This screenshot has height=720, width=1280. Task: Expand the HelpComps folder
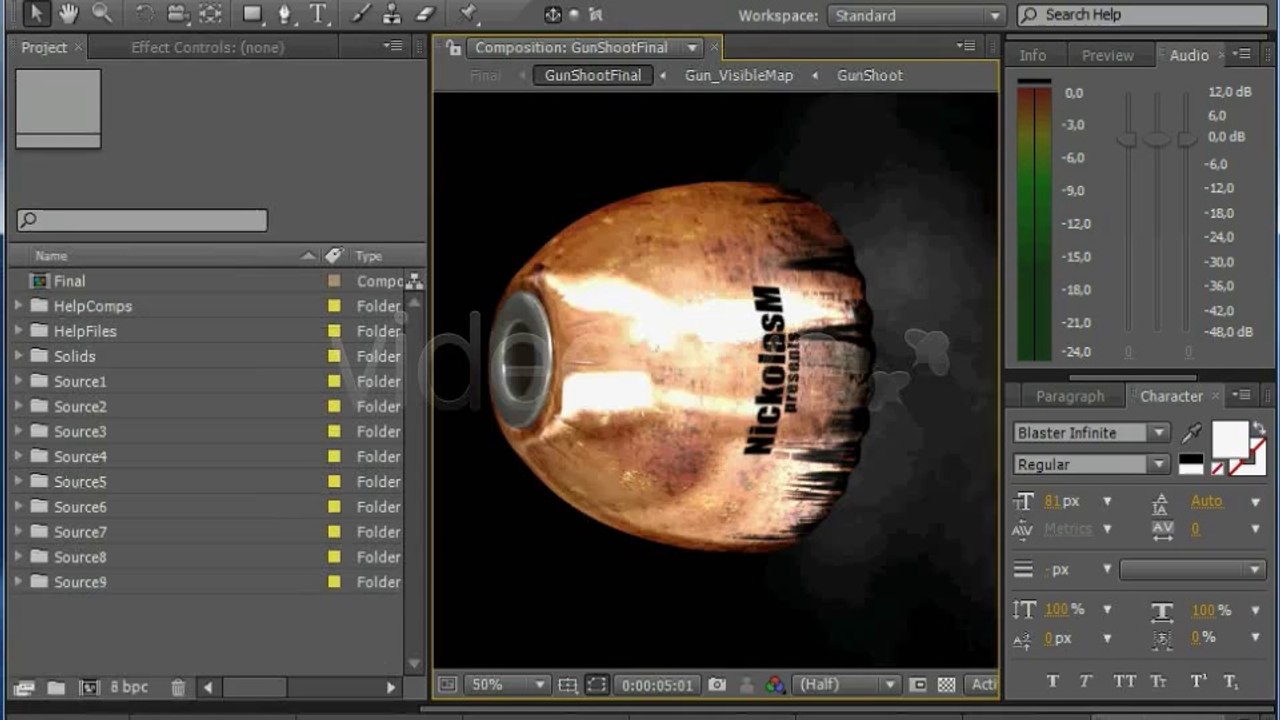[x=18, y=306]
